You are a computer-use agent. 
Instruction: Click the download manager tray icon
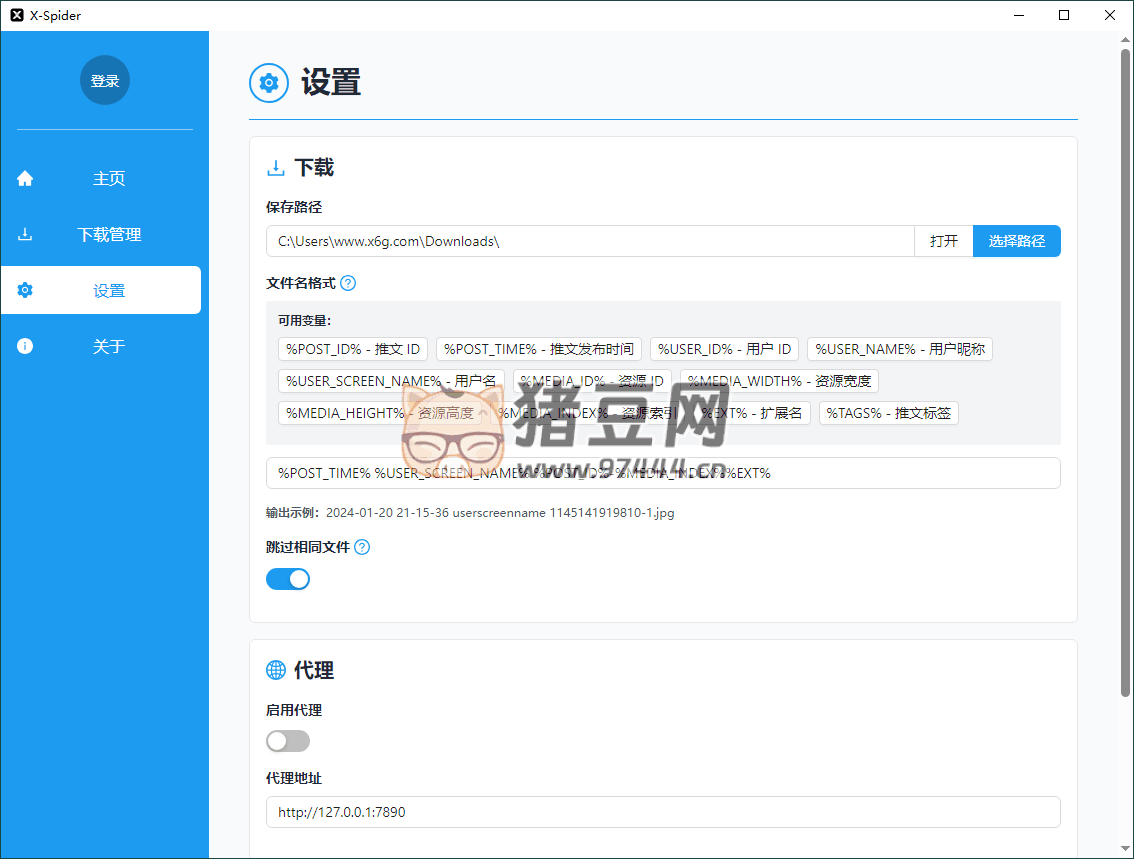coord(25,235)
